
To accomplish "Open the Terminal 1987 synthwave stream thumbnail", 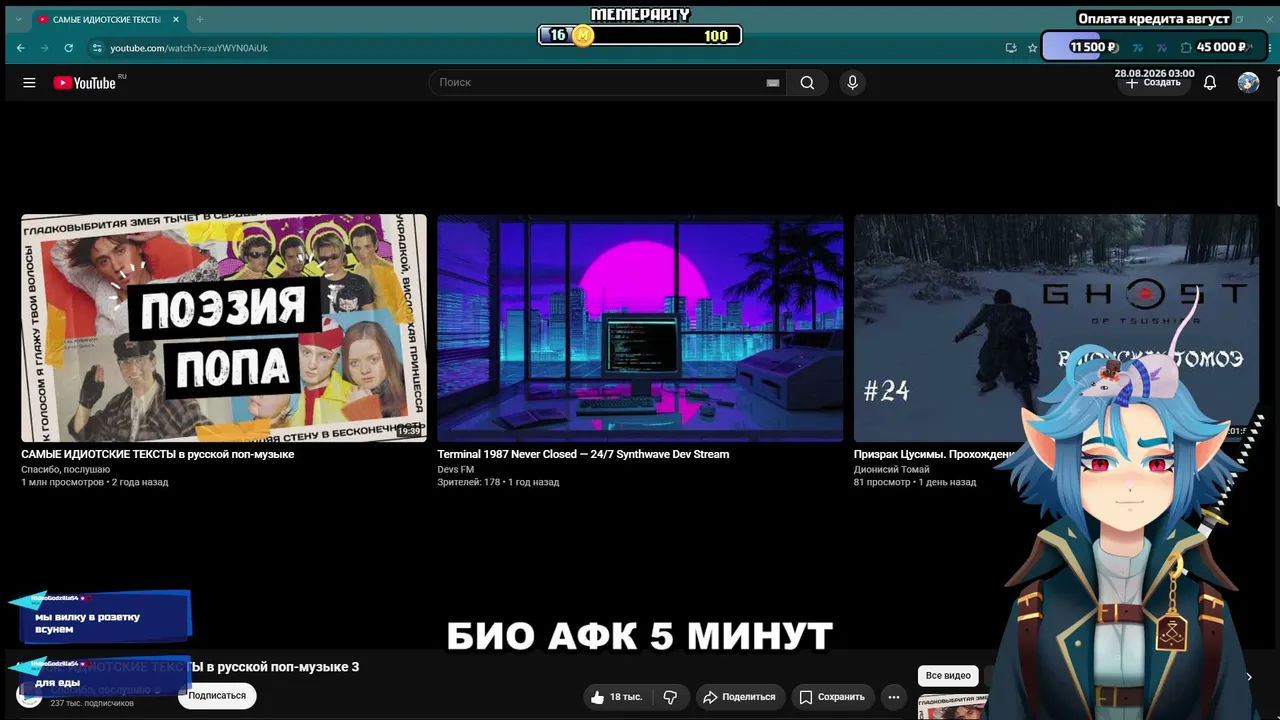I will point(640,328).
